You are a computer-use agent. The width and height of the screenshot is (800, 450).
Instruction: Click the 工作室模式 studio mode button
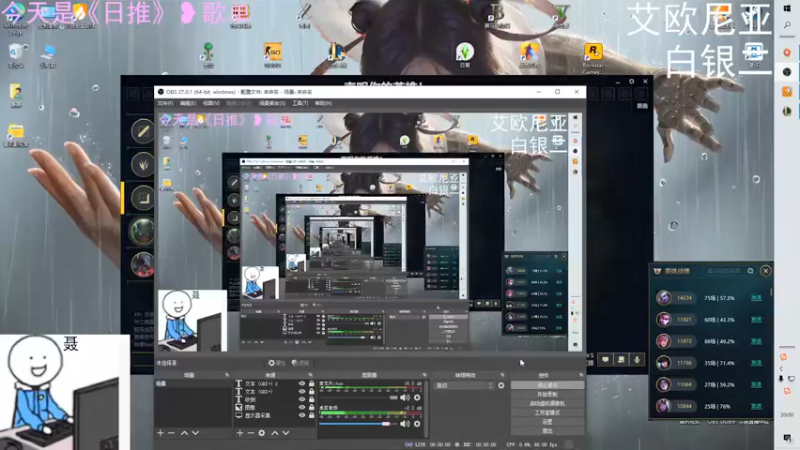coord(547,413)
